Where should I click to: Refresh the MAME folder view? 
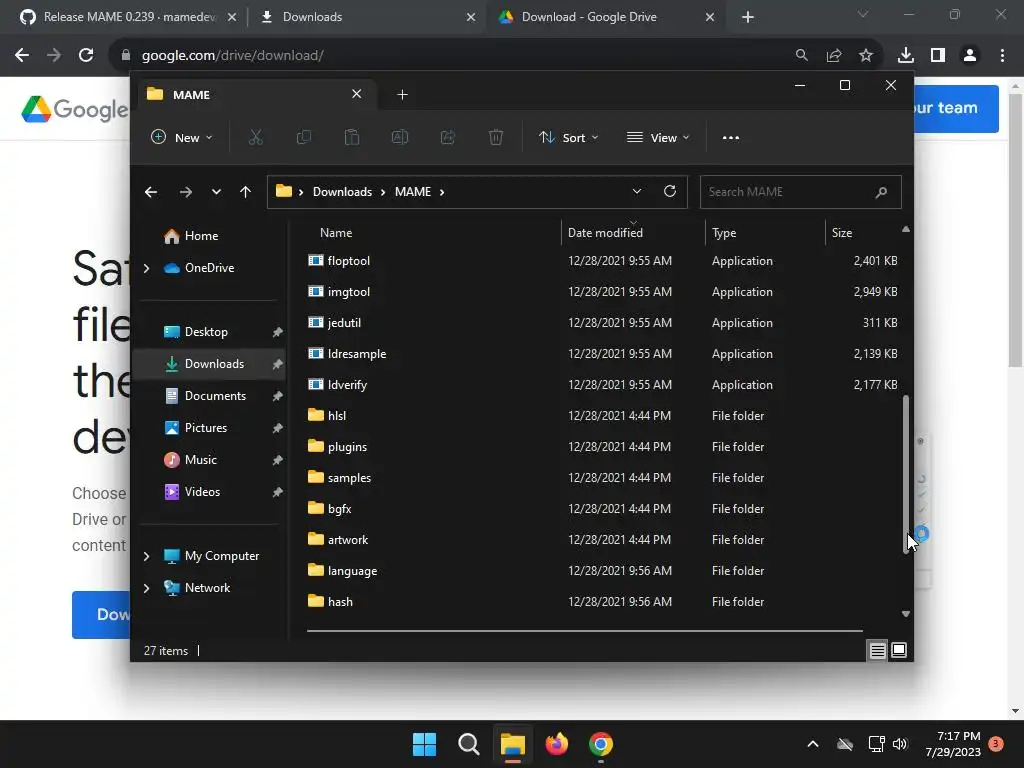click(x=669, y=191)
